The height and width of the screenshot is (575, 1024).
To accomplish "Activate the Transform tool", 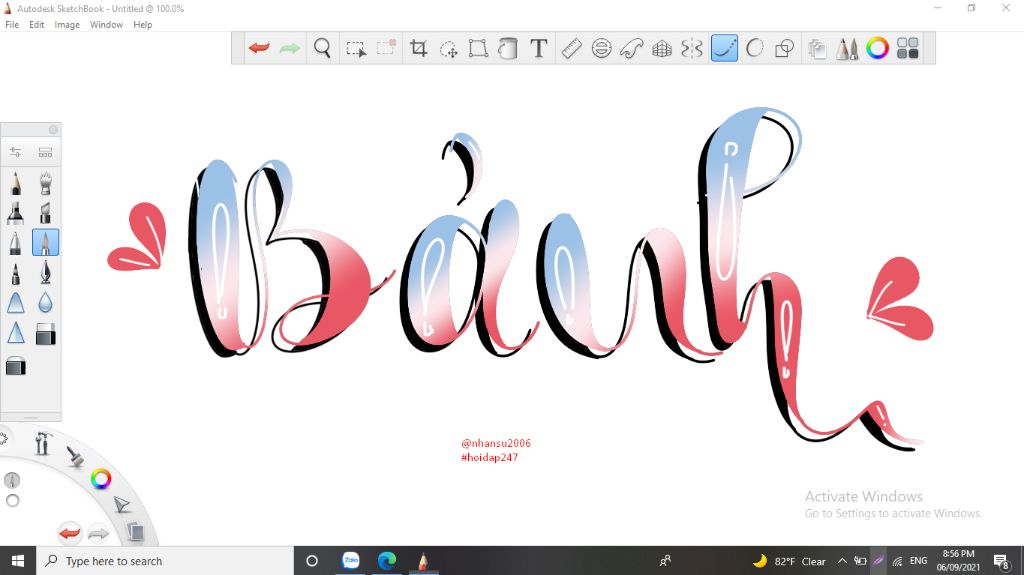I will [x=478, y=48].
